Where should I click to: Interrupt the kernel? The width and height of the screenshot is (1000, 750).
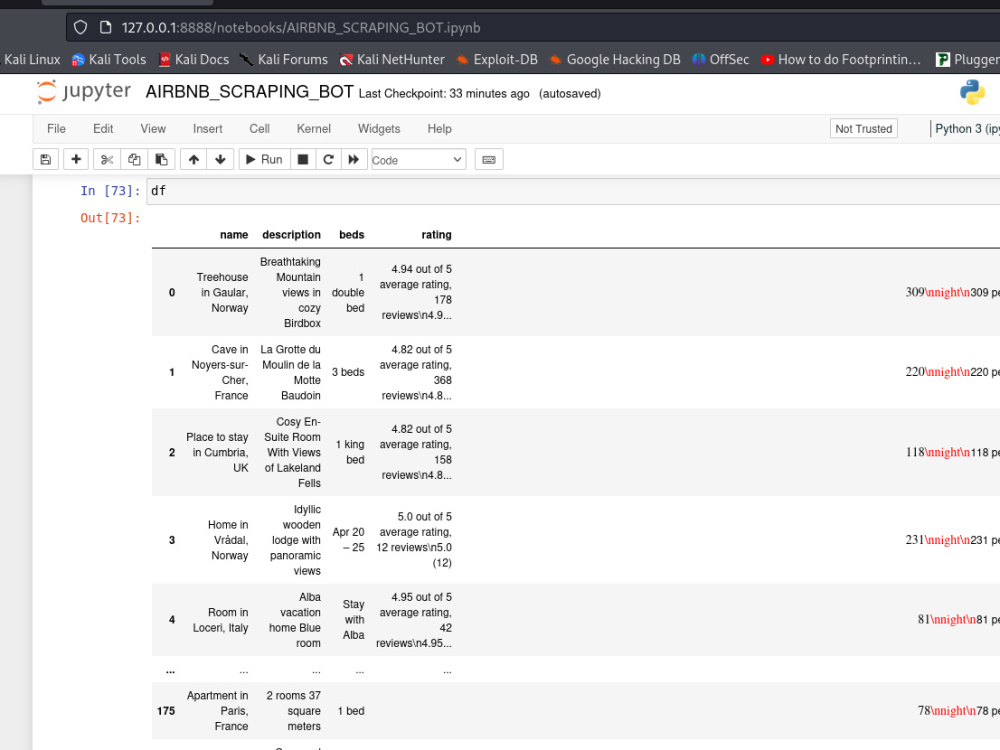(302, 159)
